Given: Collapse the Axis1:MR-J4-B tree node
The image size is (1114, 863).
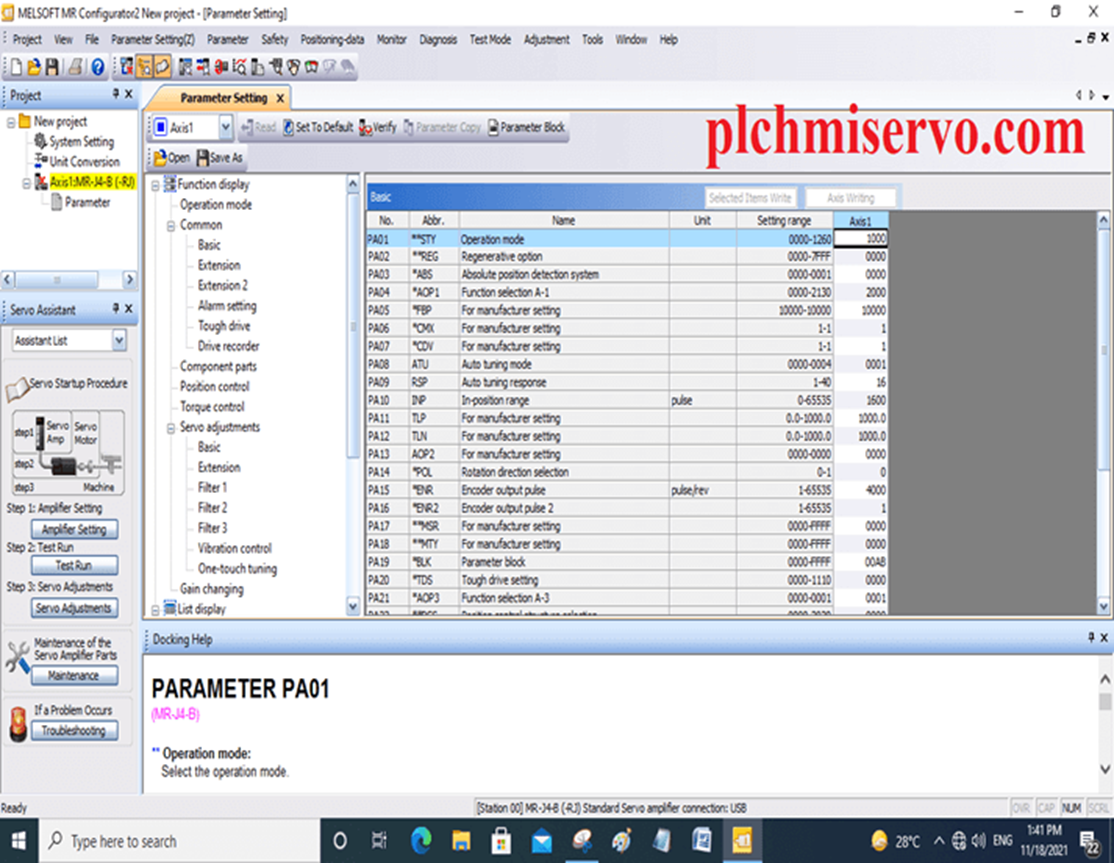Looking at the screenshot, I should coord(26,183).
